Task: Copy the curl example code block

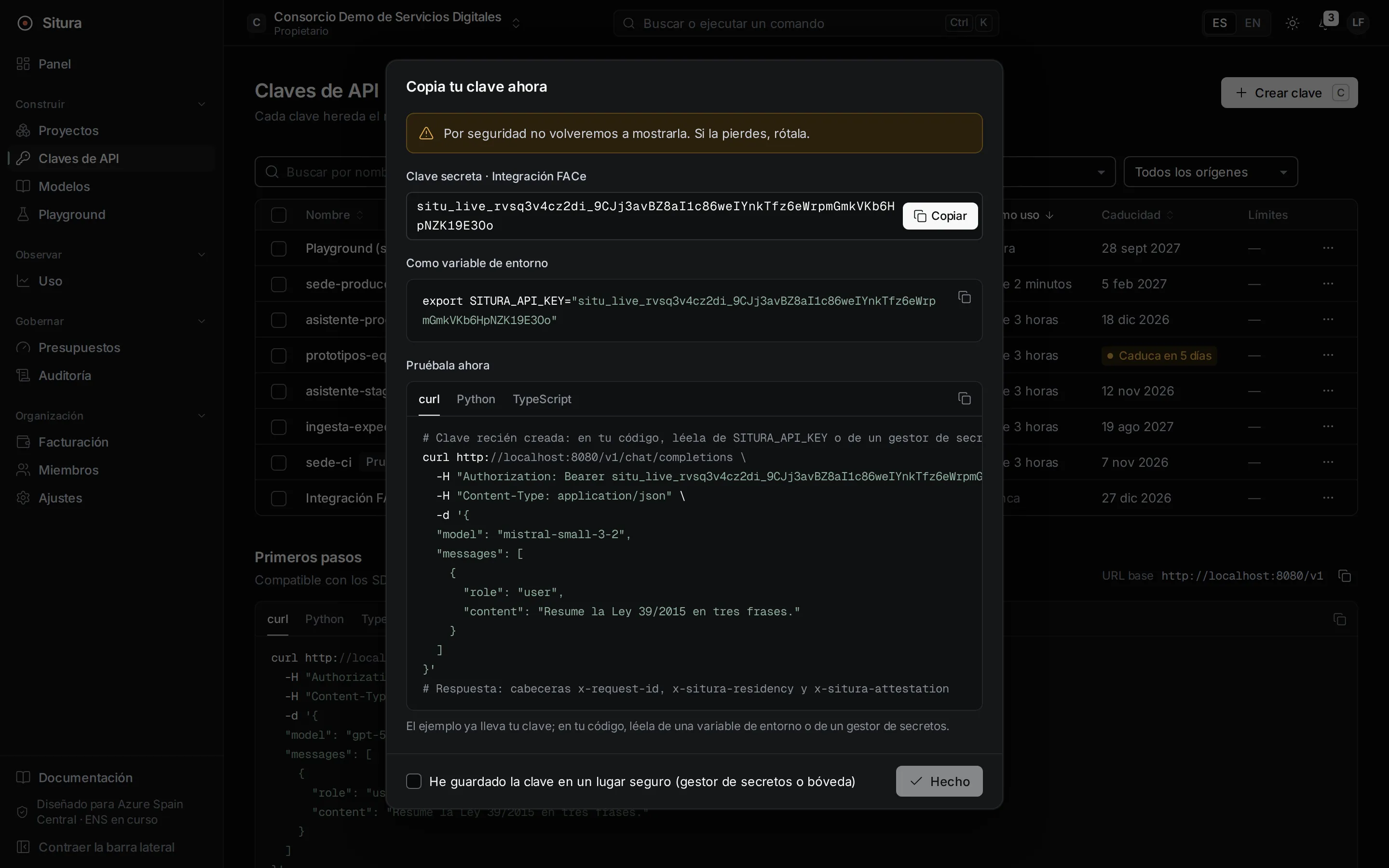Action: click(964, 398)
